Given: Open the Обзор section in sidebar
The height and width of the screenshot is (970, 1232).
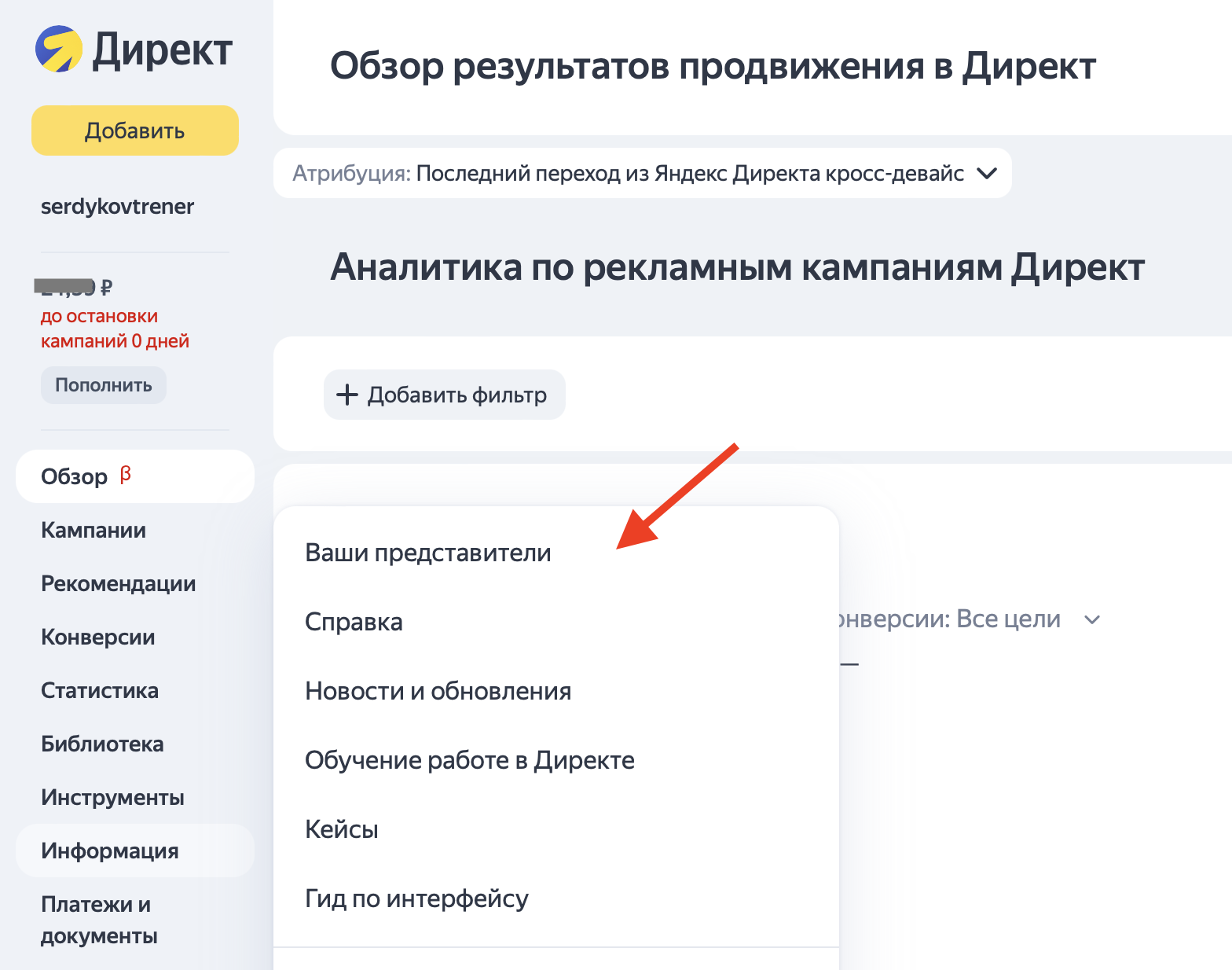Looking at the screenshot, I should pos(135,476).
